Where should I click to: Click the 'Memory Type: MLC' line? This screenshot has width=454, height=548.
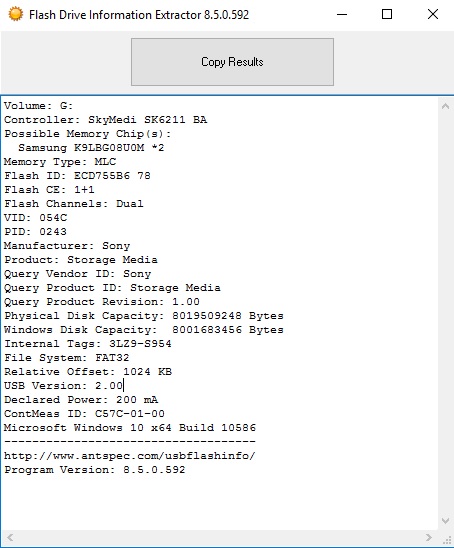pos(60,162)
